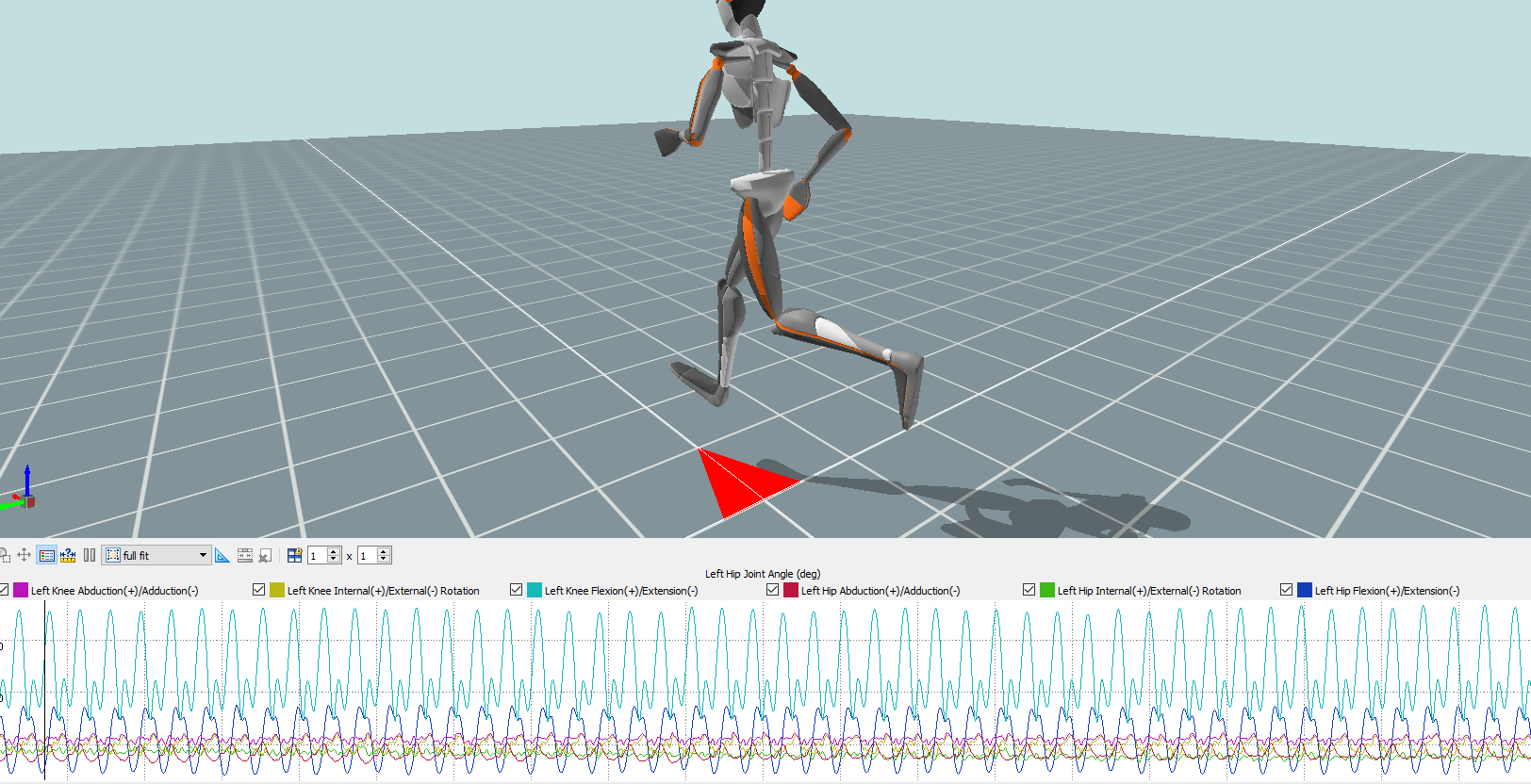Screen dimensions: 1531x784
Task: Decrease the chart rows count by one
Action: (334, 560)
